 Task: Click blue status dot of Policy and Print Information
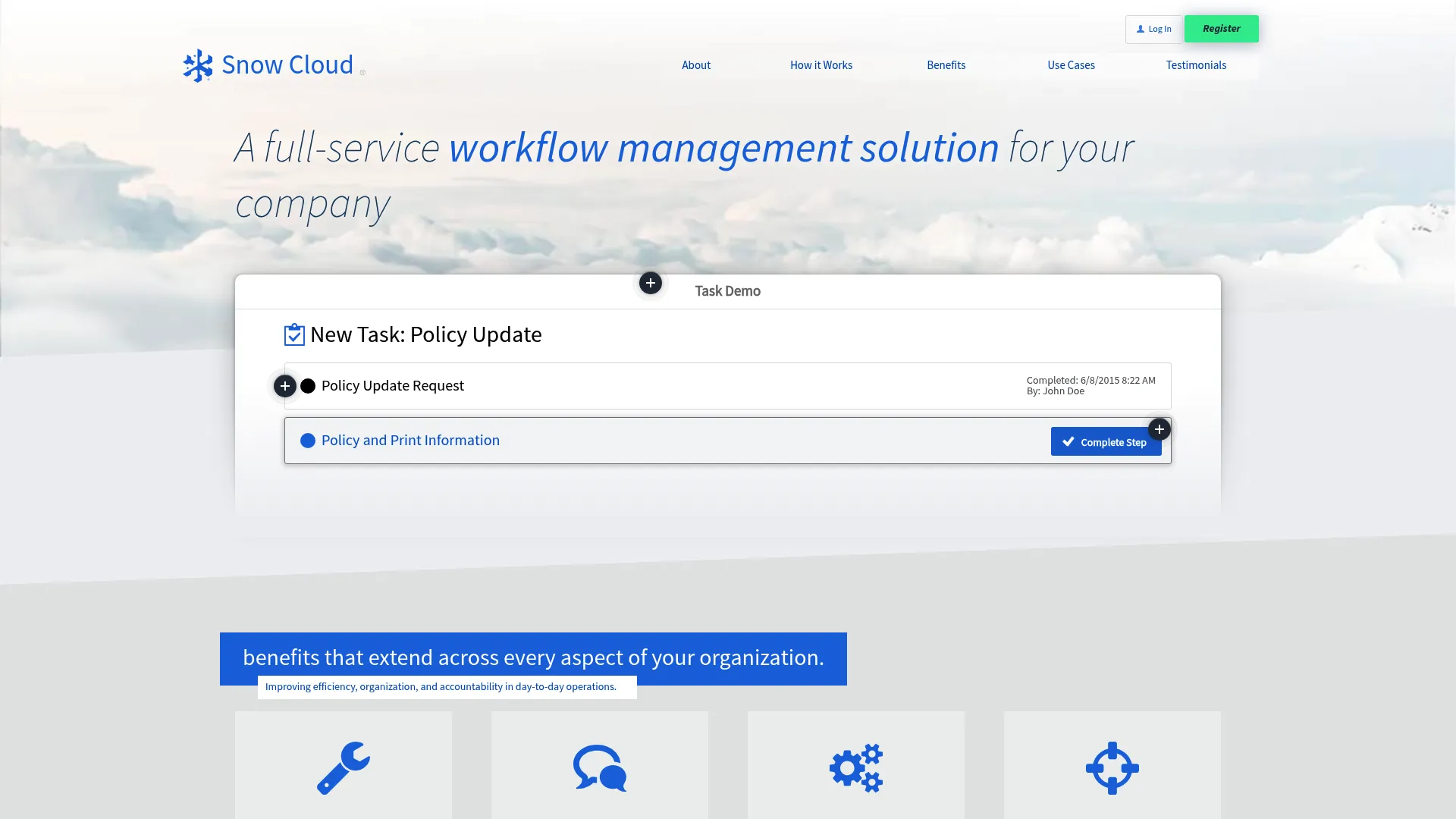coord(307,441)
